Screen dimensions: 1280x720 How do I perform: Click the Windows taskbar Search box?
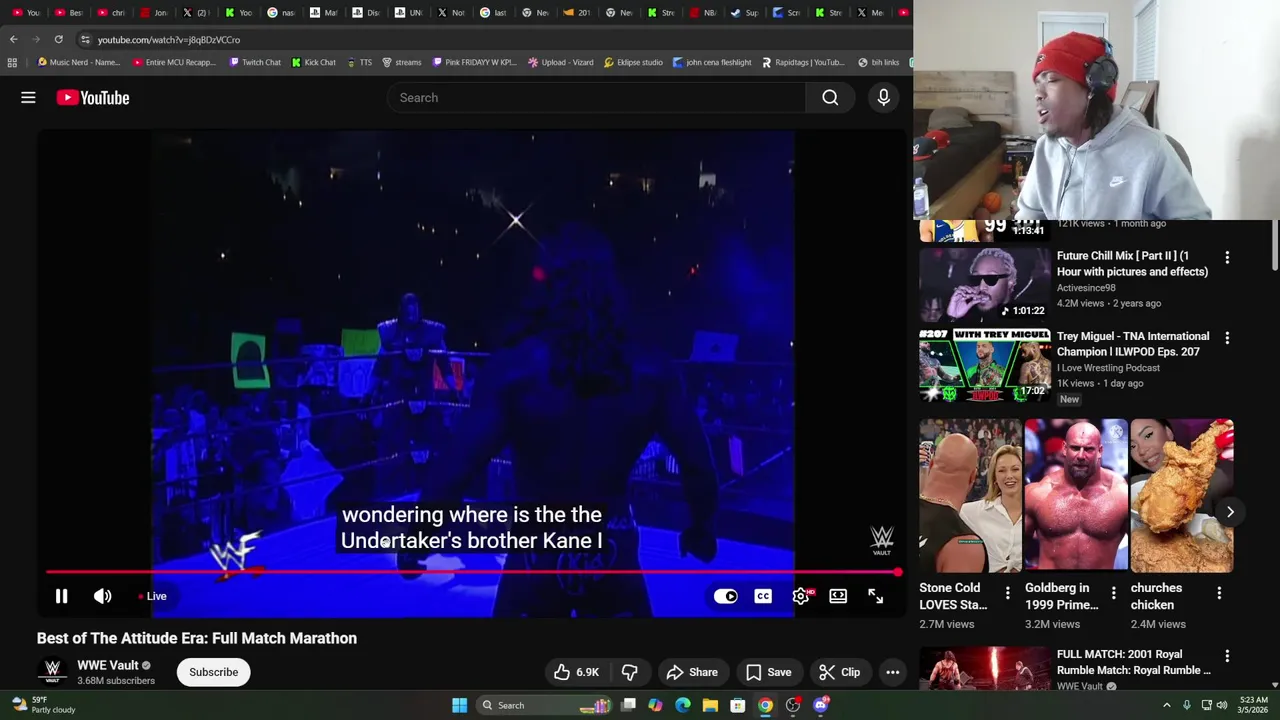click(543, 705)
